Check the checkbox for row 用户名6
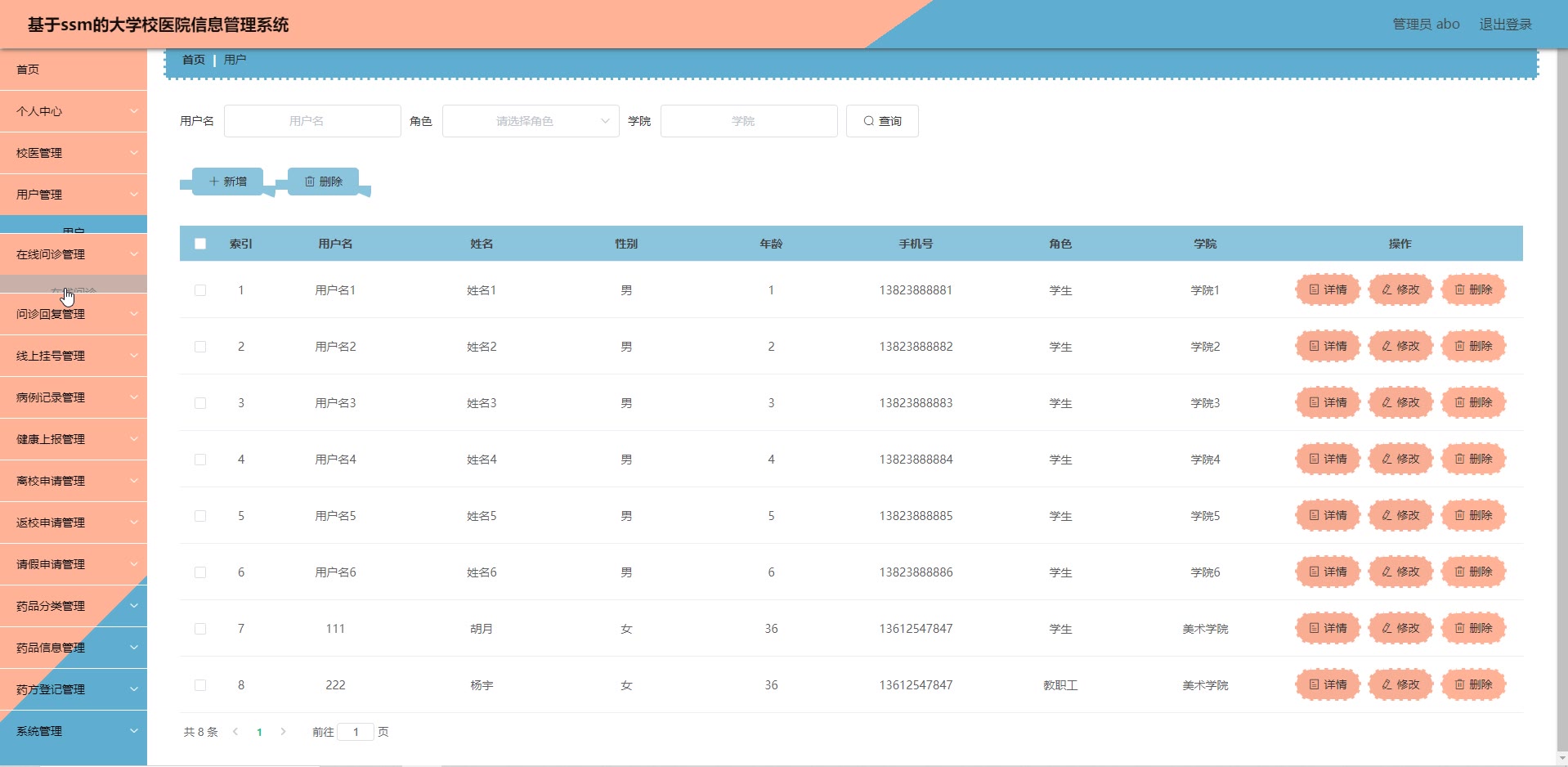This screenshot has height=767, width=1568. coord(200,572)
